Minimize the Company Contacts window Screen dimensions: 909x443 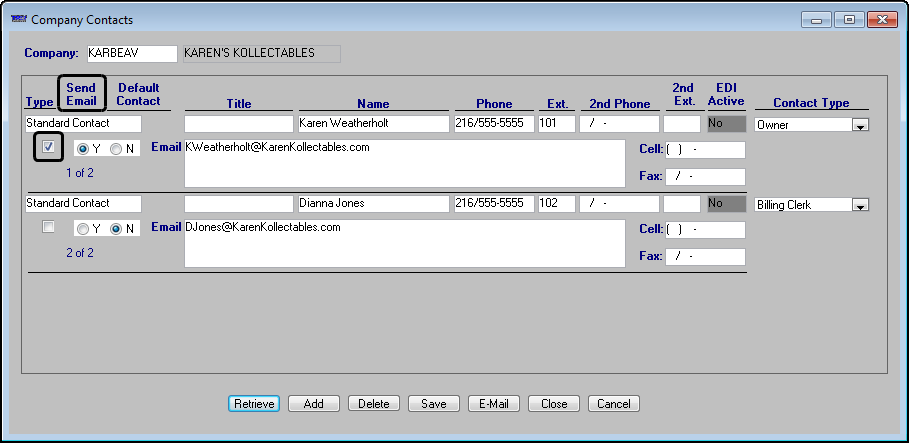point(817,20)
